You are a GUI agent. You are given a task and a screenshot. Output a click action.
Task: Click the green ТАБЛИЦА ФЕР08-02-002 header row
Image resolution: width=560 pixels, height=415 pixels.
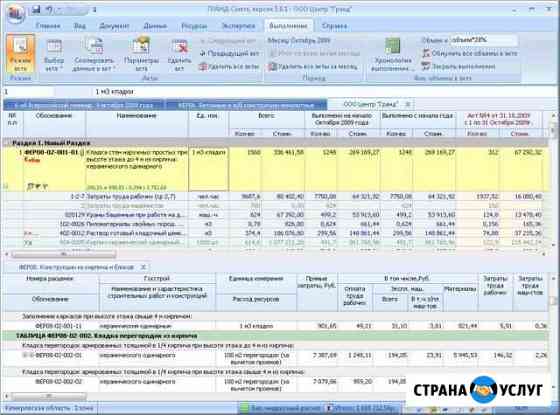275,336
